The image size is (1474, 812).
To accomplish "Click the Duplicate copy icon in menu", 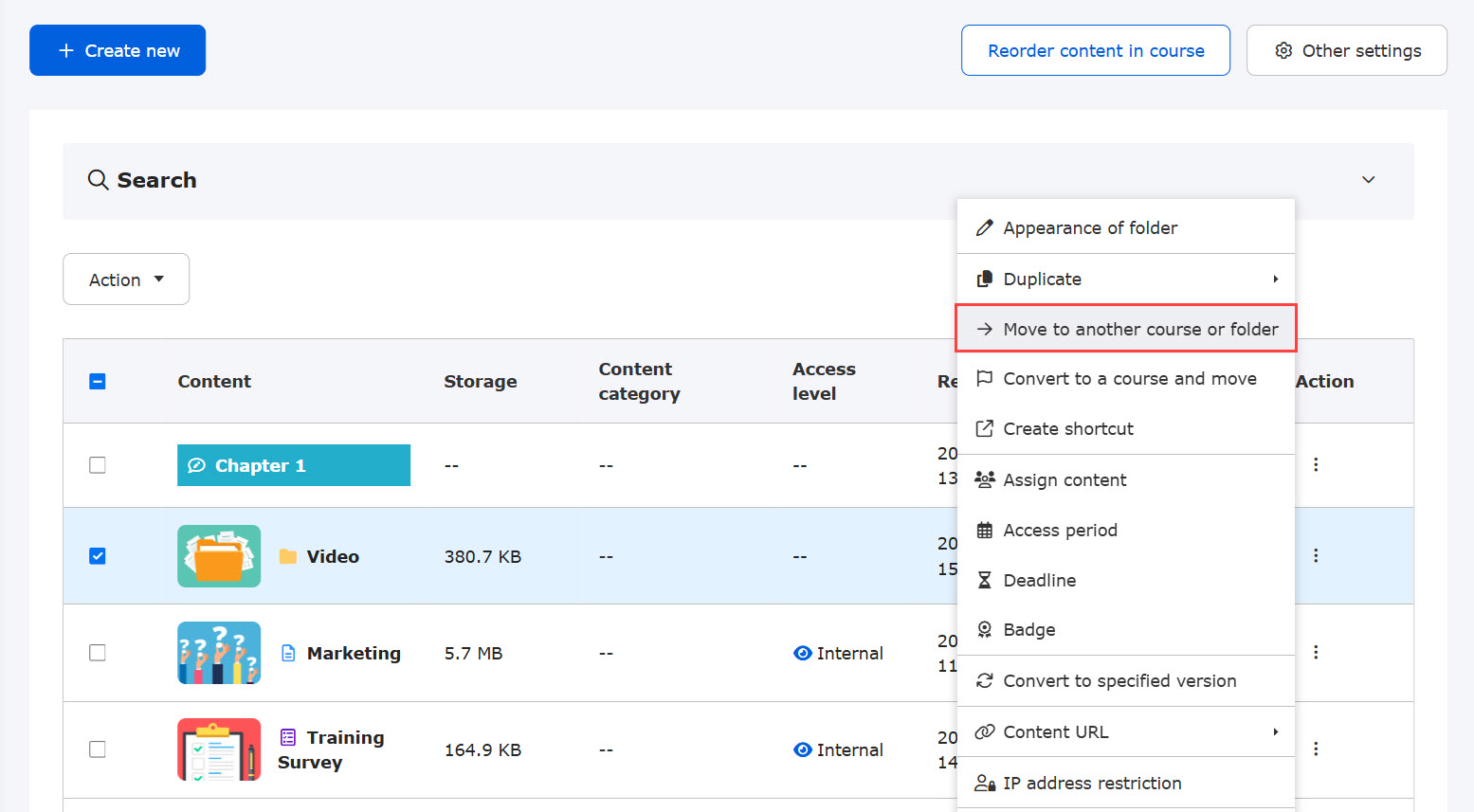I will point(985,280).
